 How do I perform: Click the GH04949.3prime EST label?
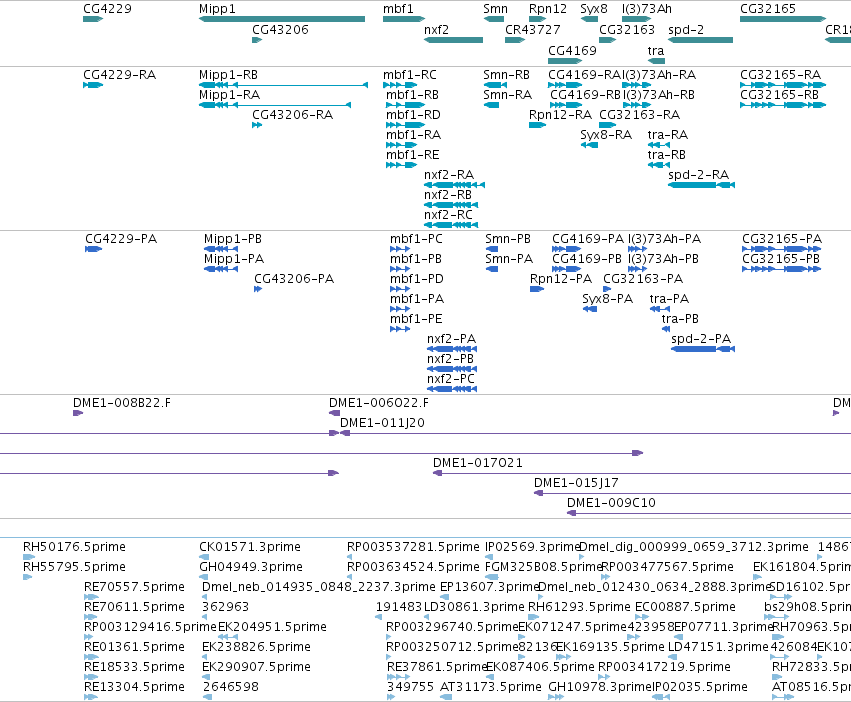tap(251, 567)
